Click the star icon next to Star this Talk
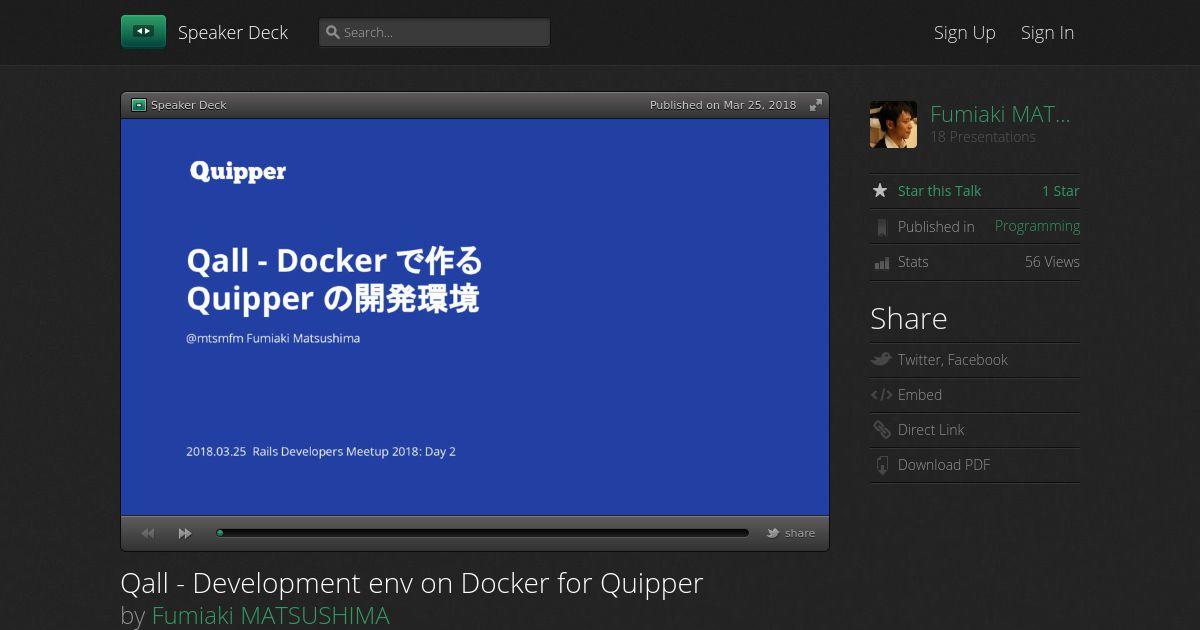This screenshot has height=630, width=1200. point(880,190)
